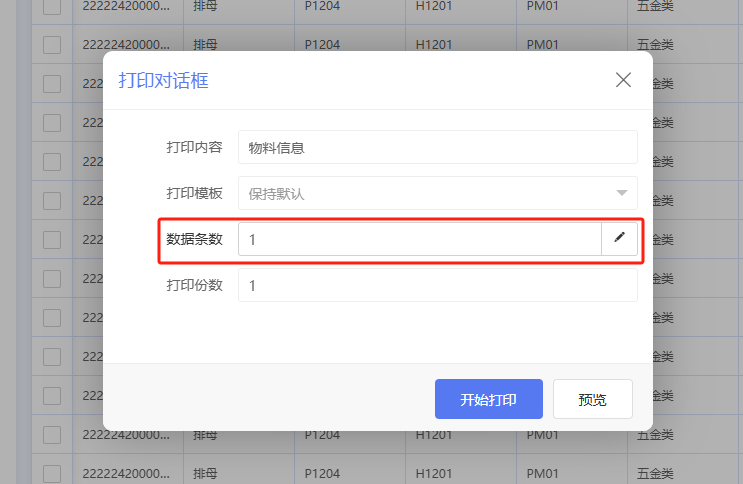Focus the 数据条数 input field
The width and height of the screenshot is (743, 484).
coord(420,239)
